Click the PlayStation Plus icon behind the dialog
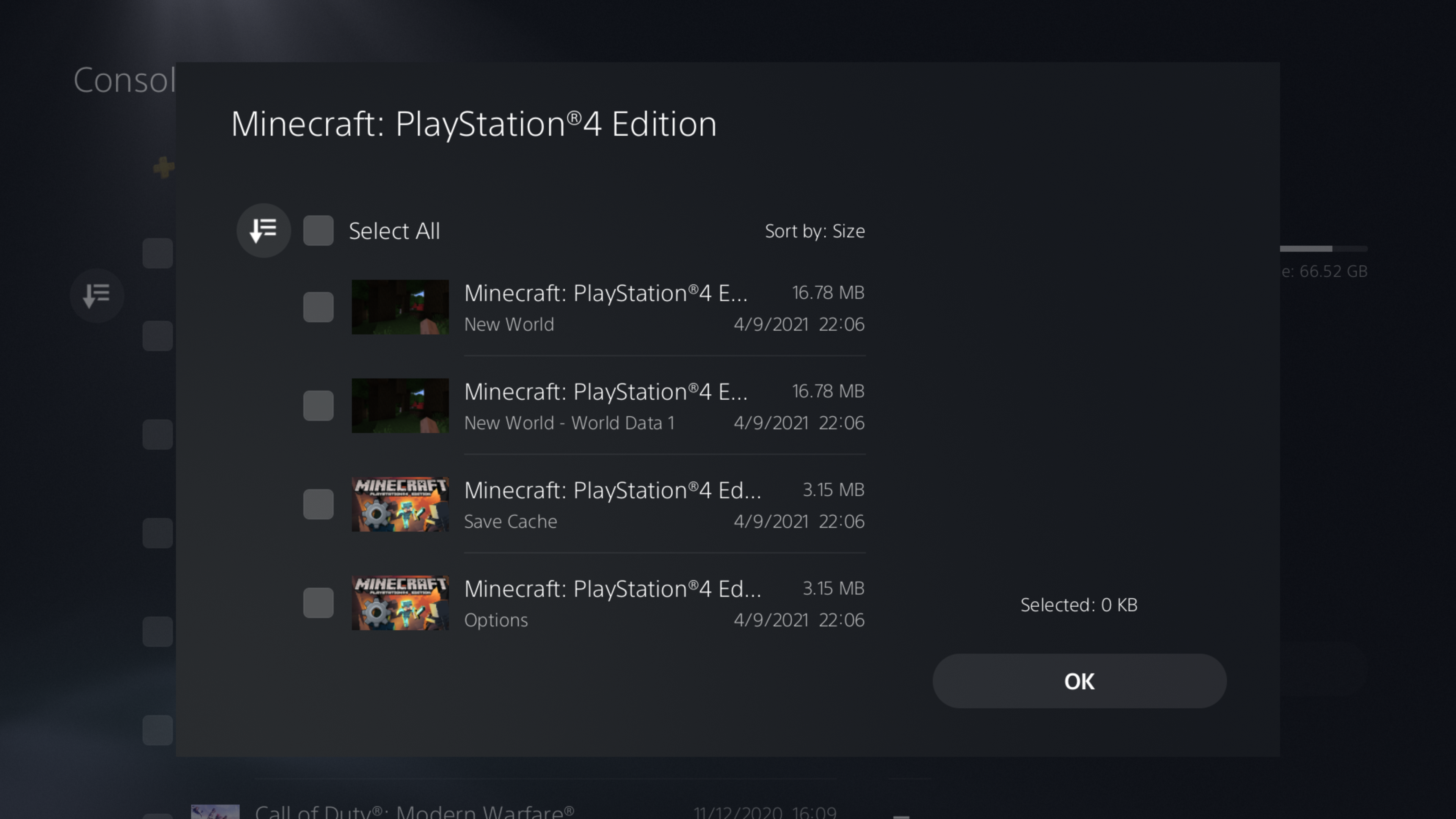1456x819 pixels. tap(164, 167)
